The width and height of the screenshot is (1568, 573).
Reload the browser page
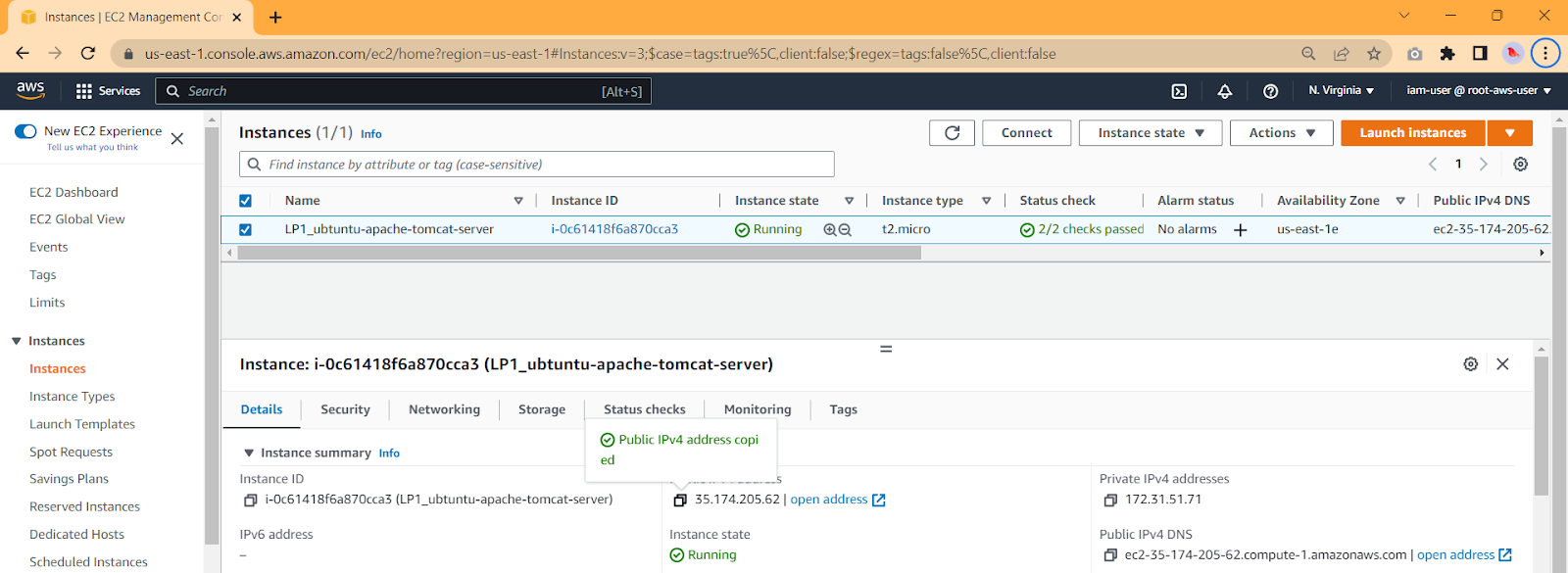tap(88, 54)
